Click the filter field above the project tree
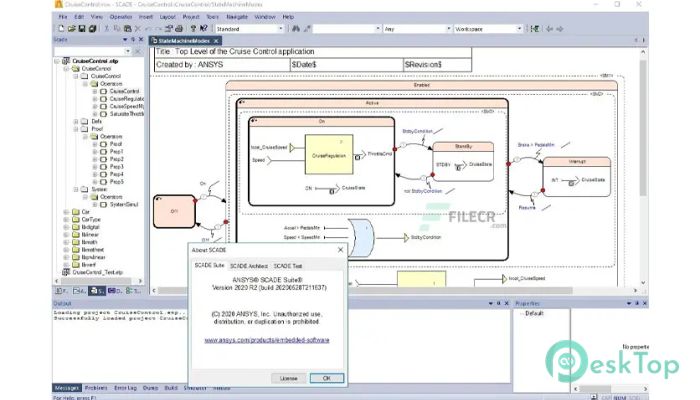This screenshot has height=400, width=700. click(x=89, y=51)
